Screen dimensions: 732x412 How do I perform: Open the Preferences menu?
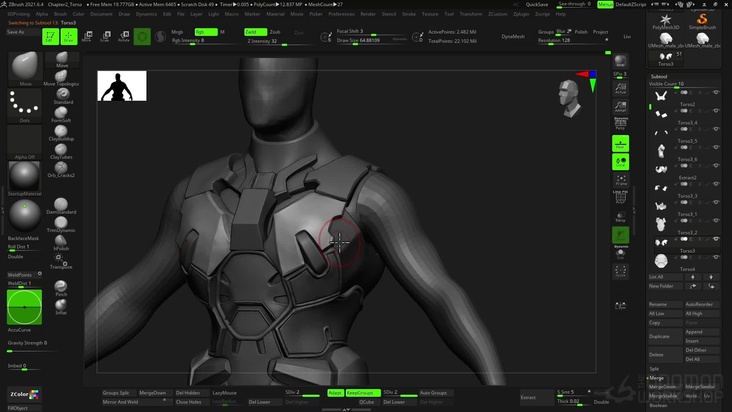tap(341, 14)
